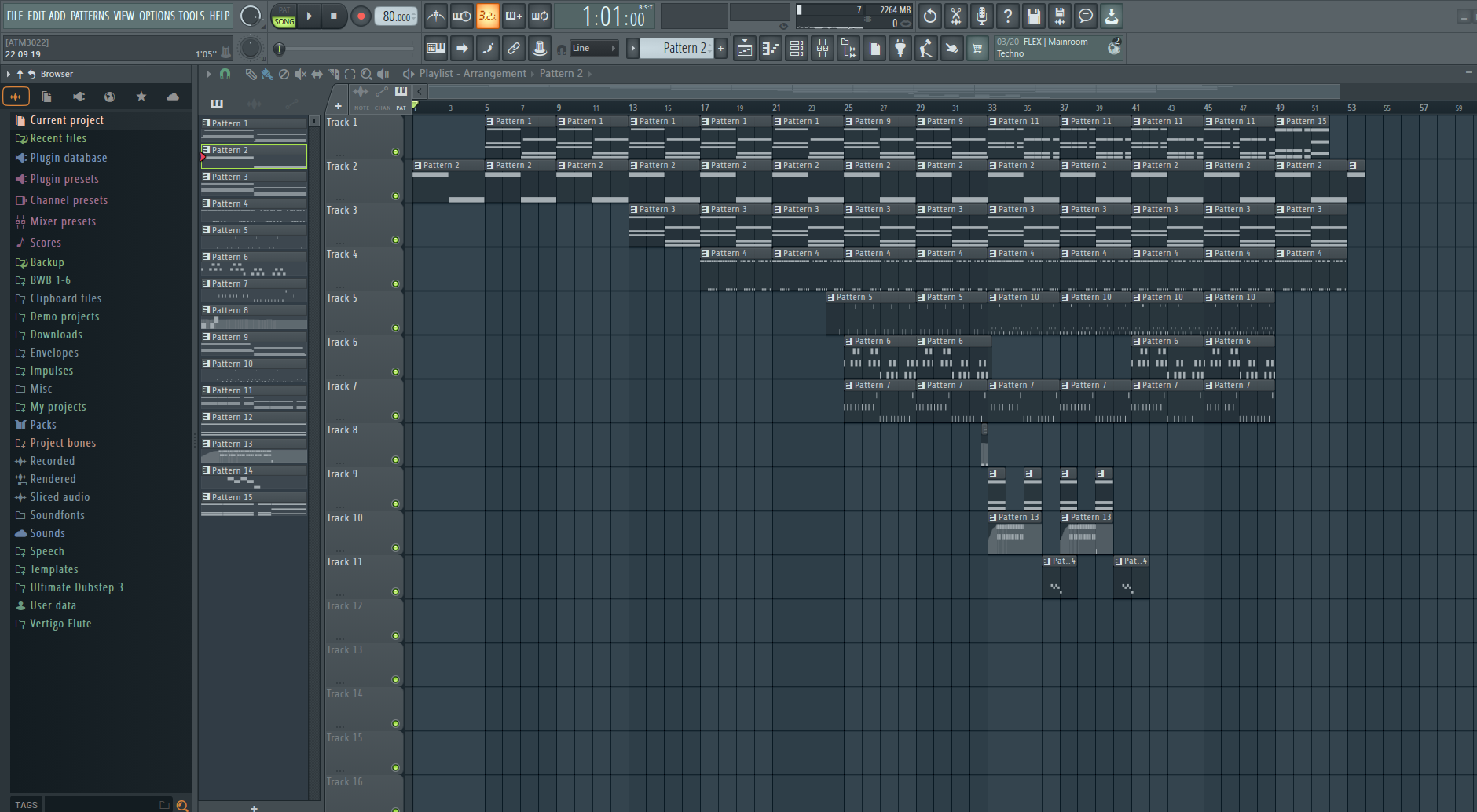Choose the Select marquee tool
Screen dimensions: 1477x812
(350, 74)
